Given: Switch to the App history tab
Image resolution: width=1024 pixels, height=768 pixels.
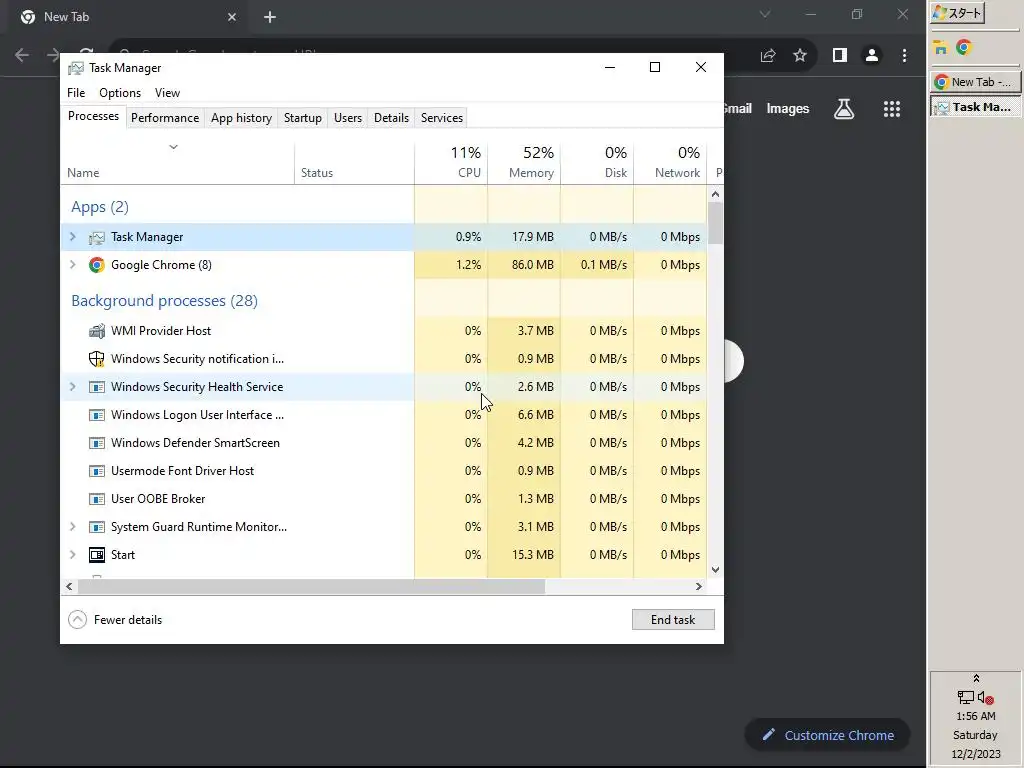Looking at the screenshot, I should (x=241, y=118).
